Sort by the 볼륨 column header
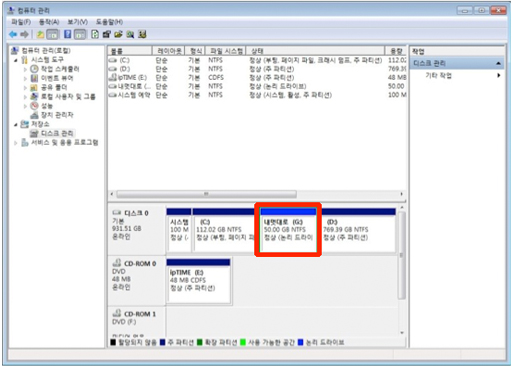 (130, 51)
